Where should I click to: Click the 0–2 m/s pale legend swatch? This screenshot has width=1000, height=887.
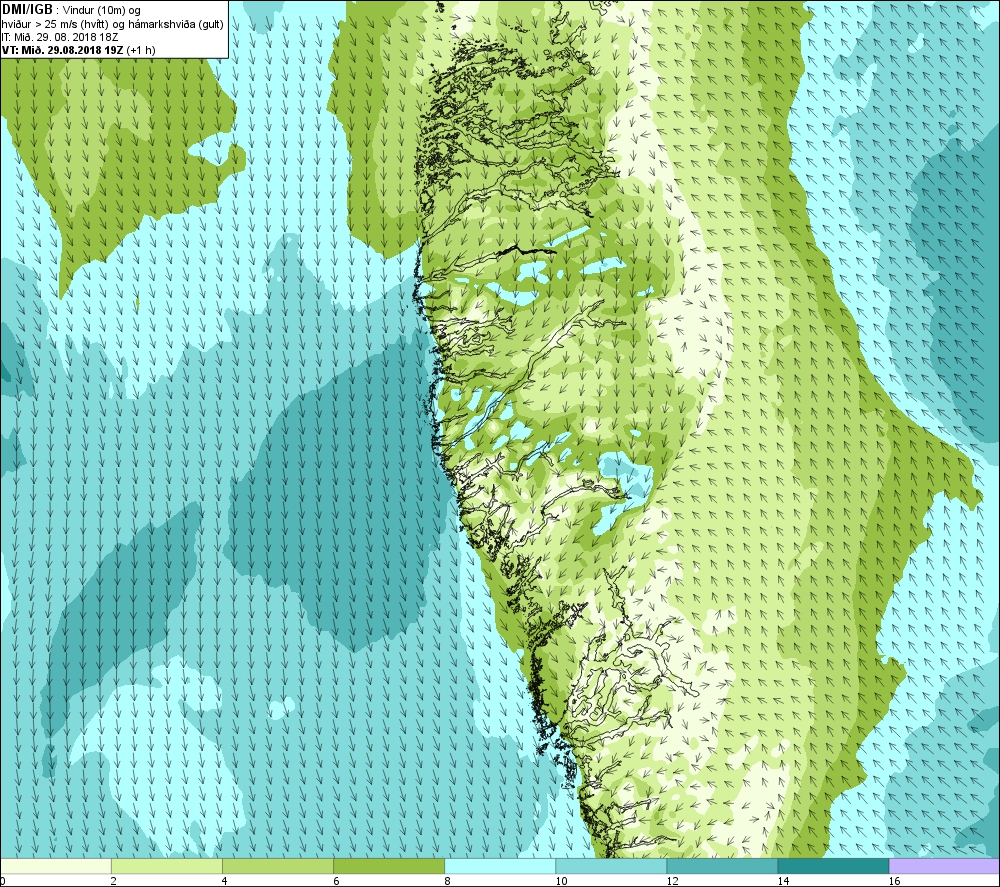pyautogui.click(x=55, y=866)
